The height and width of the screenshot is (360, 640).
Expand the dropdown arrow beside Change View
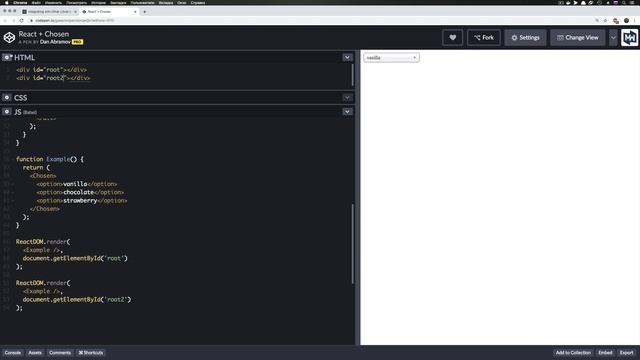click(x=613, y=38)
